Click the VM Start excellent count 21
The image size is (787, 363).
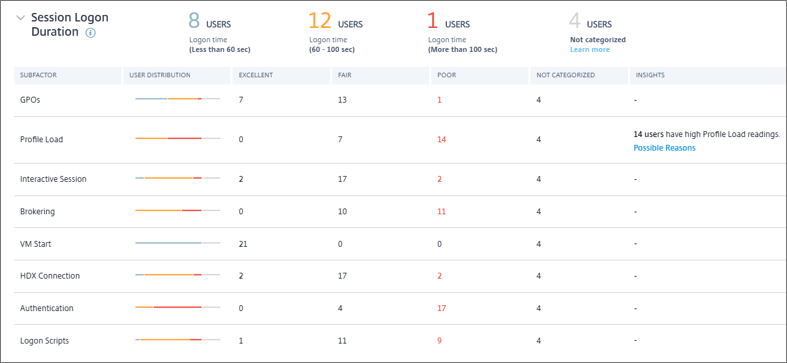[243, 244]
